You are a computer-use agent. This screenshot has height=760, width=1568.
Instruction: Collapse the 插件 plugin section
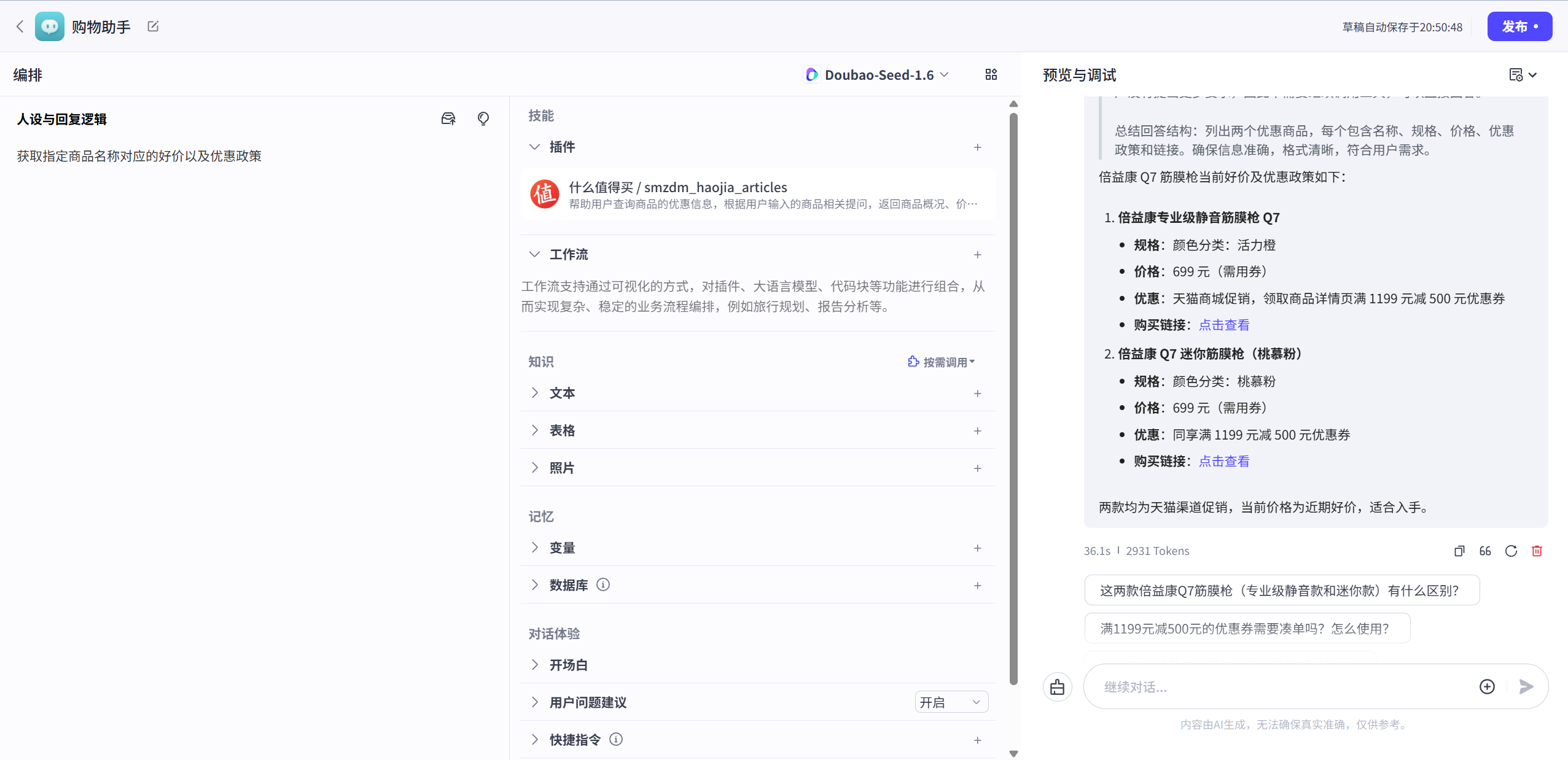(534, 147)
